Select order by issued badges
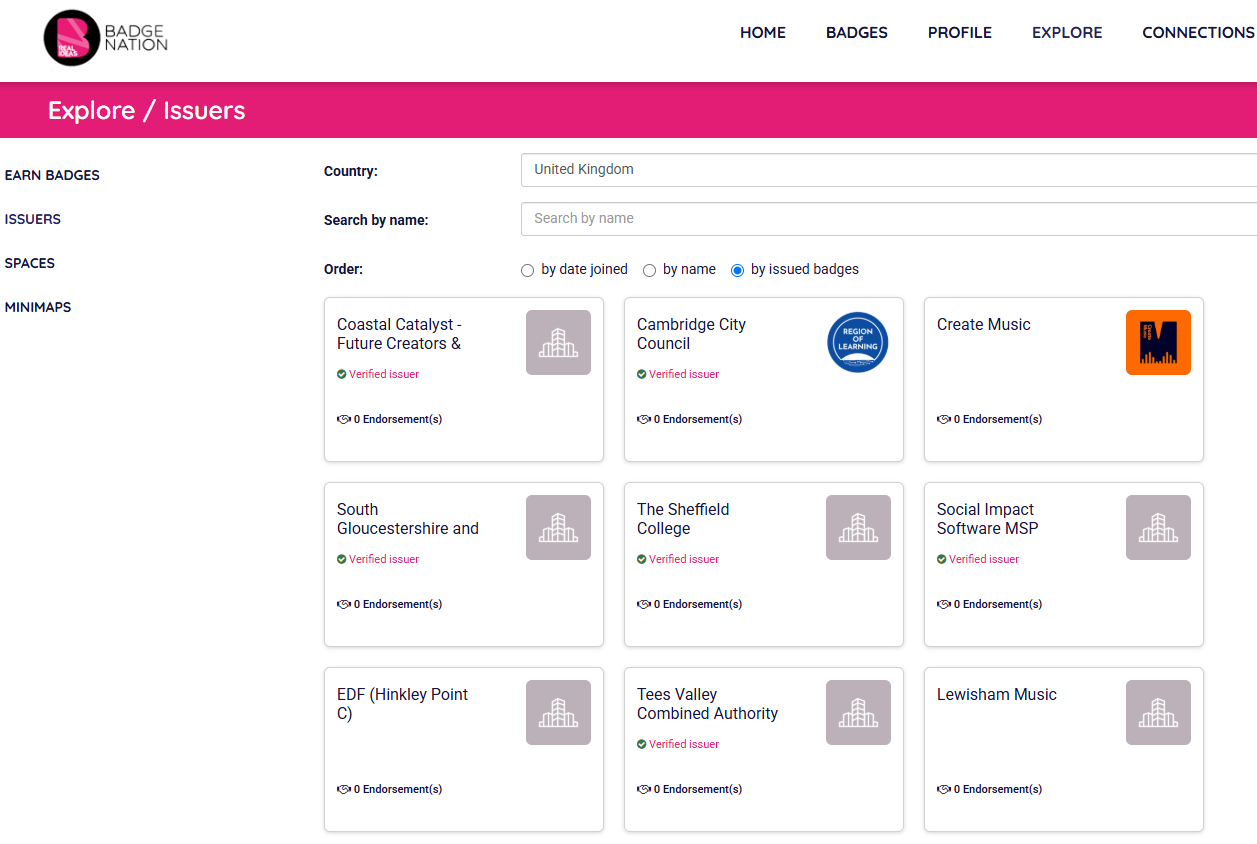This screenshot has height=844, width=1257. (x=738, y=270)
